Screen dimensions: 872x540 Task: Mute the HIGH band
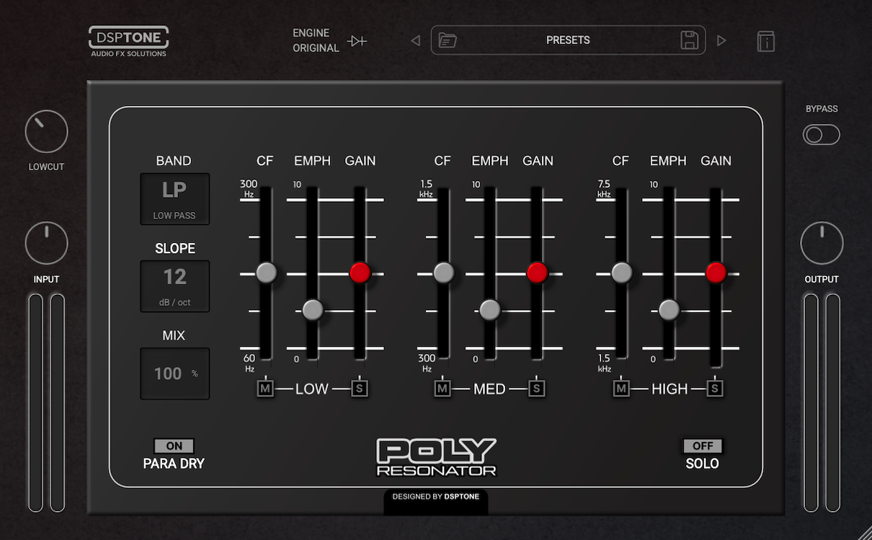pyautogui.click(x=621, y=388)
